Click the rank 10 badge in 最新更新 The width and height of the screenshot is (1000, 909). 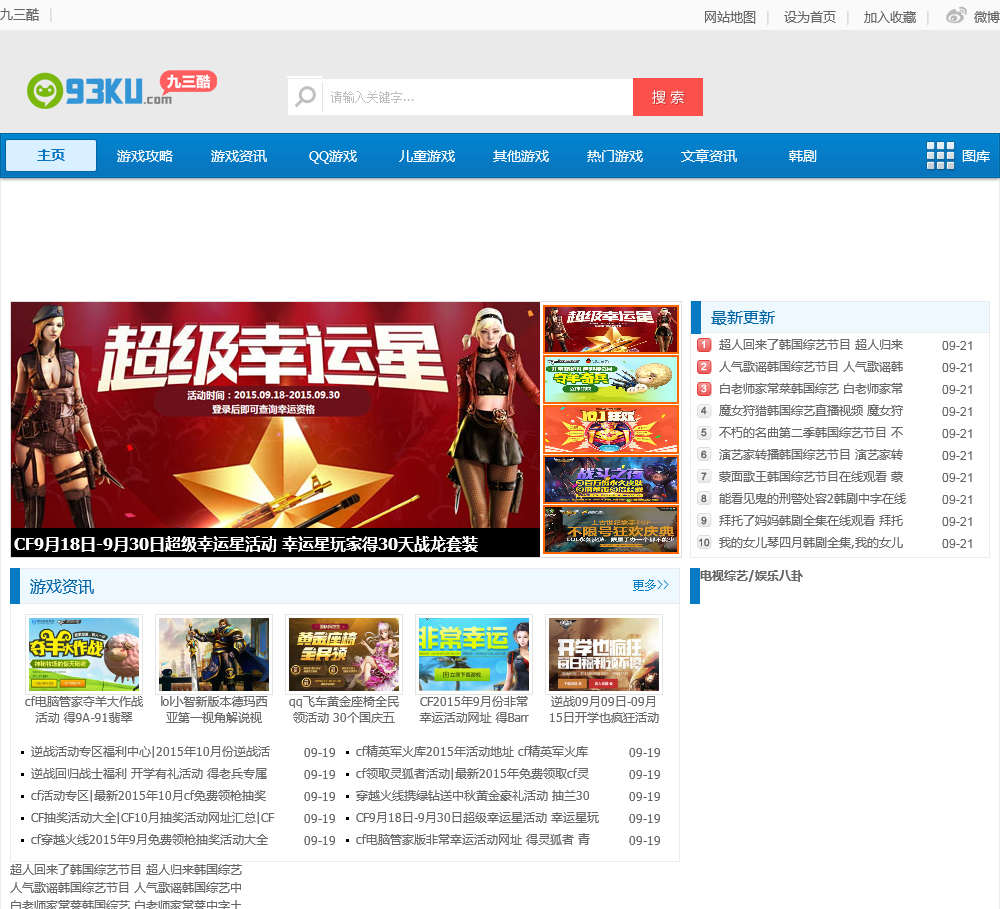click(x=703, y=543)
